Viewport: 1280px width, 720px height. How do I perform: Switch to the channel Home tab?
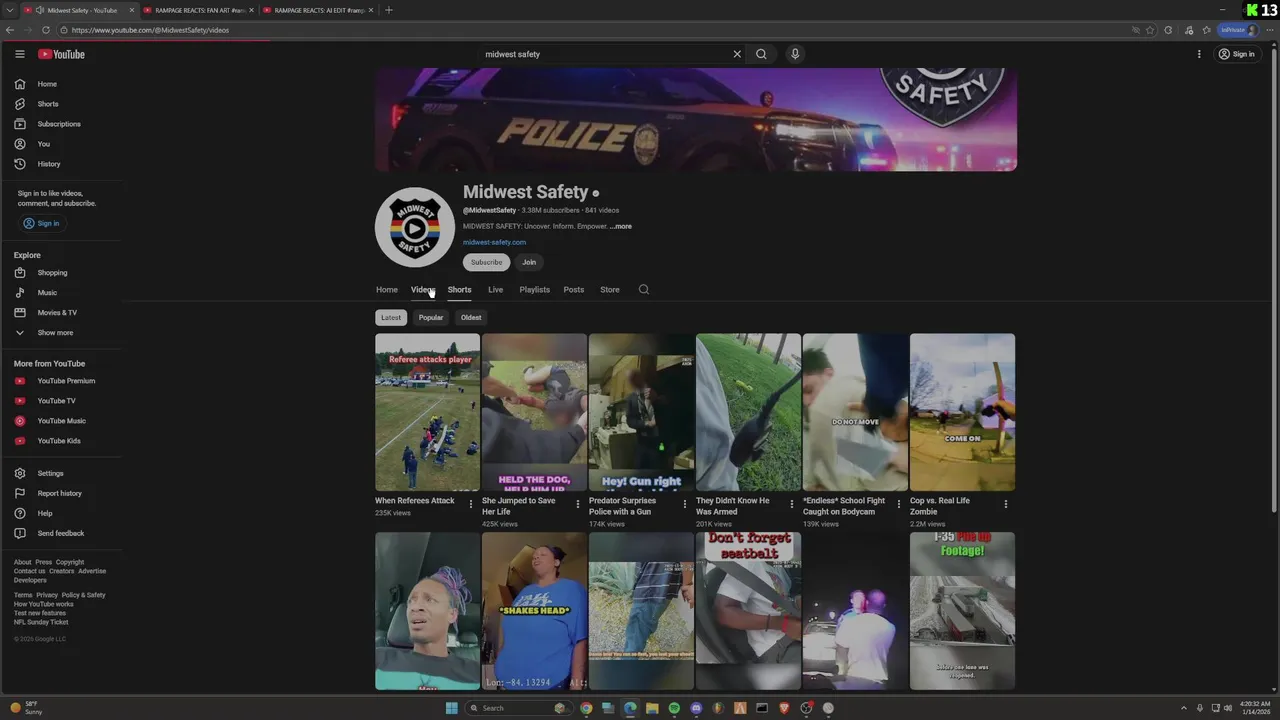pos(387,289)
